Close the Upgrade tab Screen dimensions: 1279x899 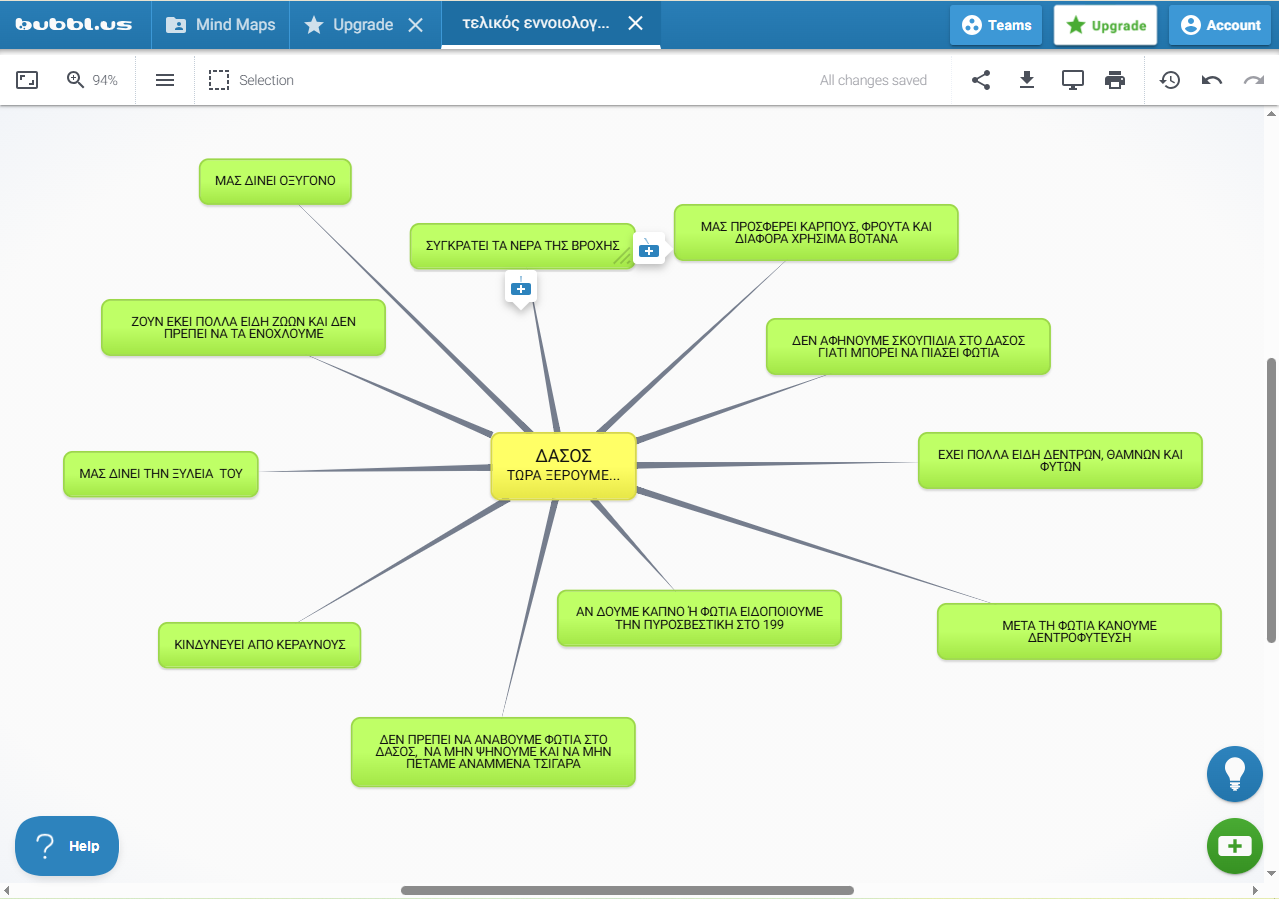click(416, 25)
